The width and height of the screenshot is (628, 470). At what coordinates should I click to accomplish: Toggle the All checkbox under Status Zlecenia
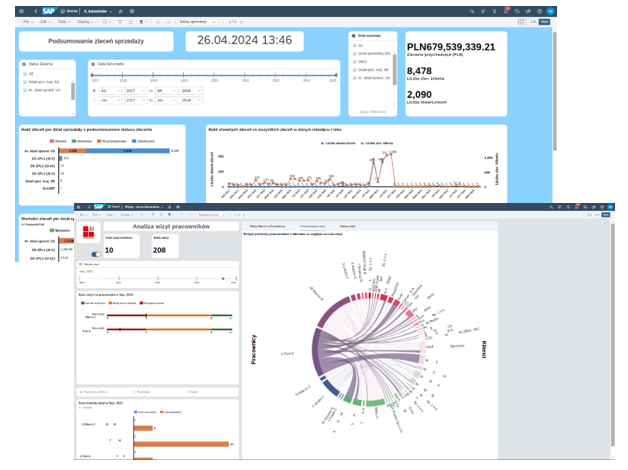[24, 73]
